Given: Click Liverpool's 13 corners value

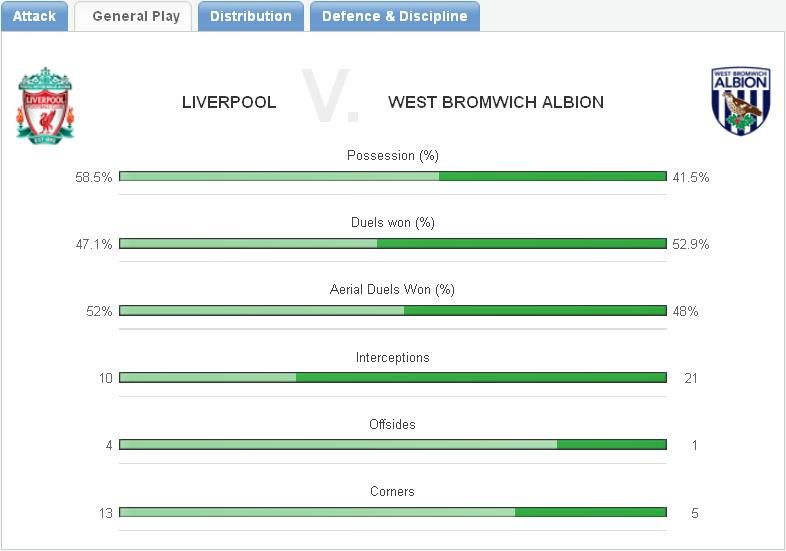Looking at the screenshot, I should (105, 513).
